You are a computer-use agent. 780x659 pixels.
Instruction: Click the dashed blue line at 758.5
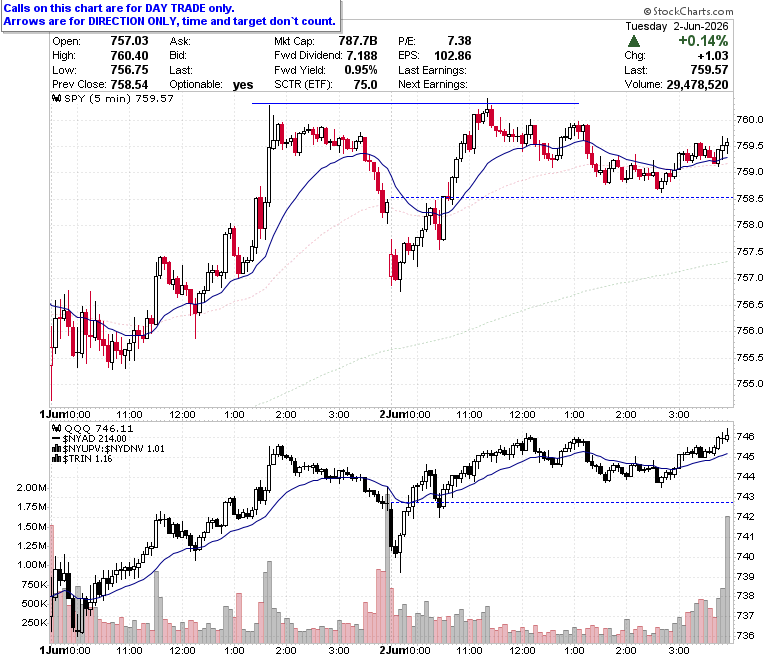coord(562,197)
